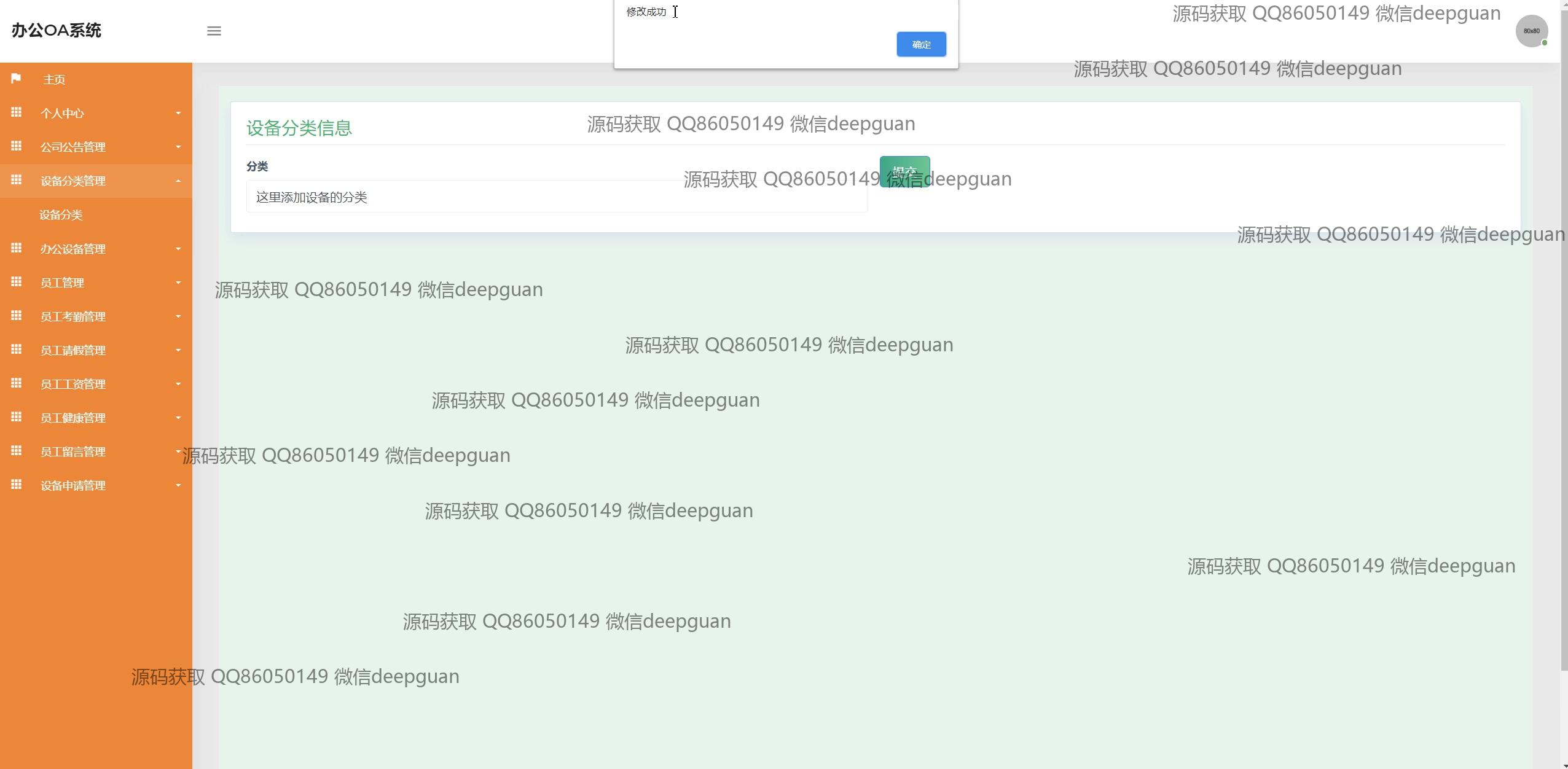
Task: Click the grid icon beside 个人中心
Action: [17, 112]
